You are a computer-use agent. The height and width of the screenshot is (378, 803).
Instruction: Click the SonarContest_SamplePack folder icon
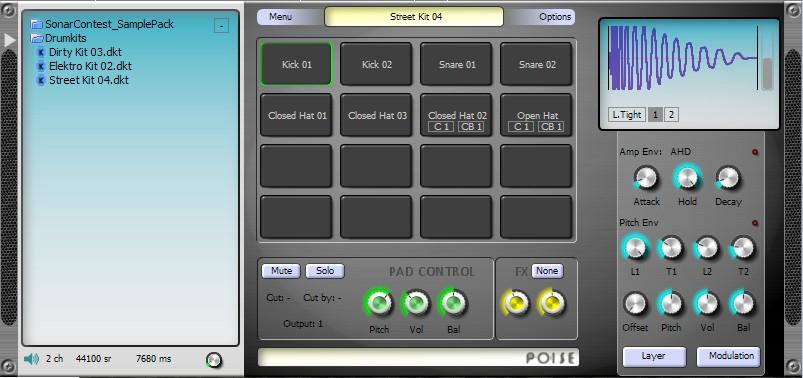point(36,24)
